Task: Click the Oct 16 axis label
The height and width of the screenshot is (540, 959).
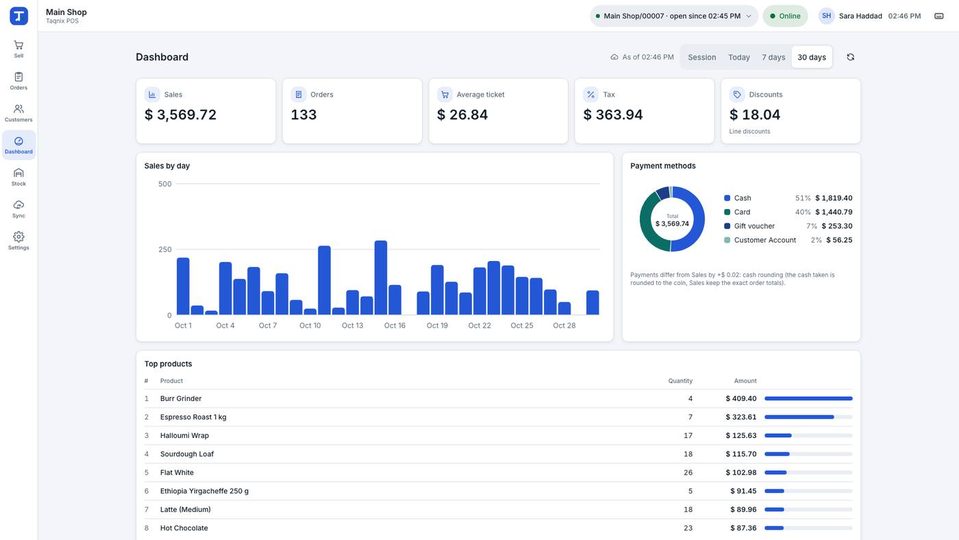Action: (394, 325)
